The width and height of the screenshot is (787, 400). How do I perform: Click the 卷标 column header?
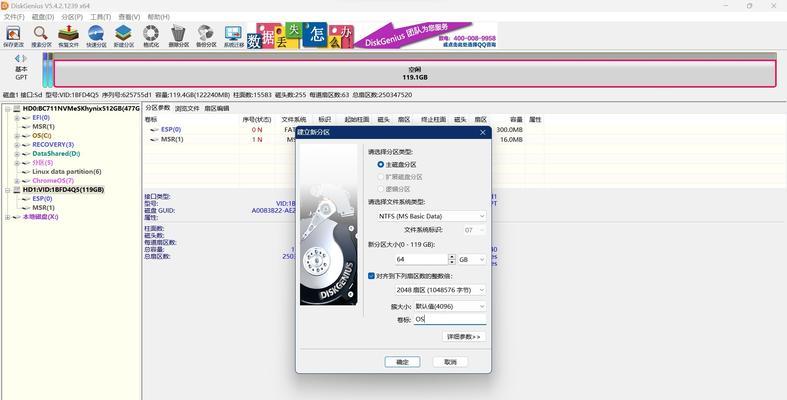point(151,119)
